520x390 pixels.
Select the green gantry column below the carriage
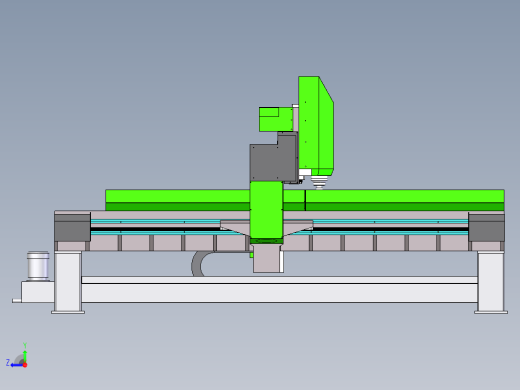[x=267, y=210]
